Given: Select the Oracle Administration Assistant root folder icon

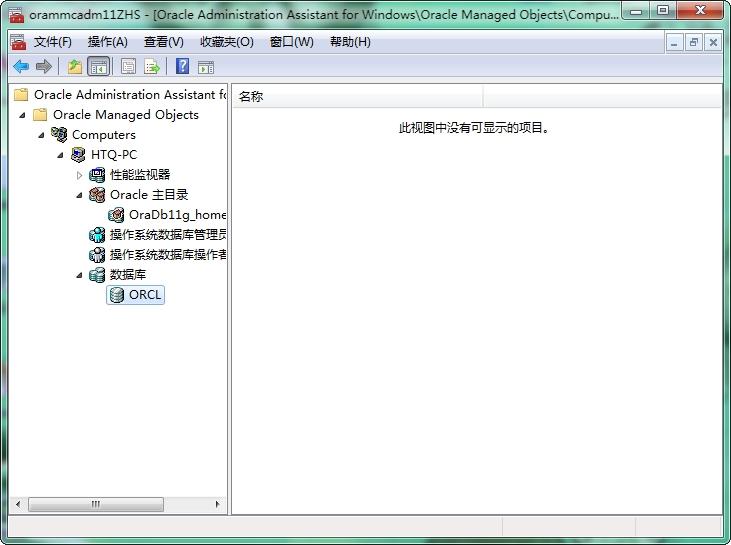Looking at the screenshot, I should (21, 95).
